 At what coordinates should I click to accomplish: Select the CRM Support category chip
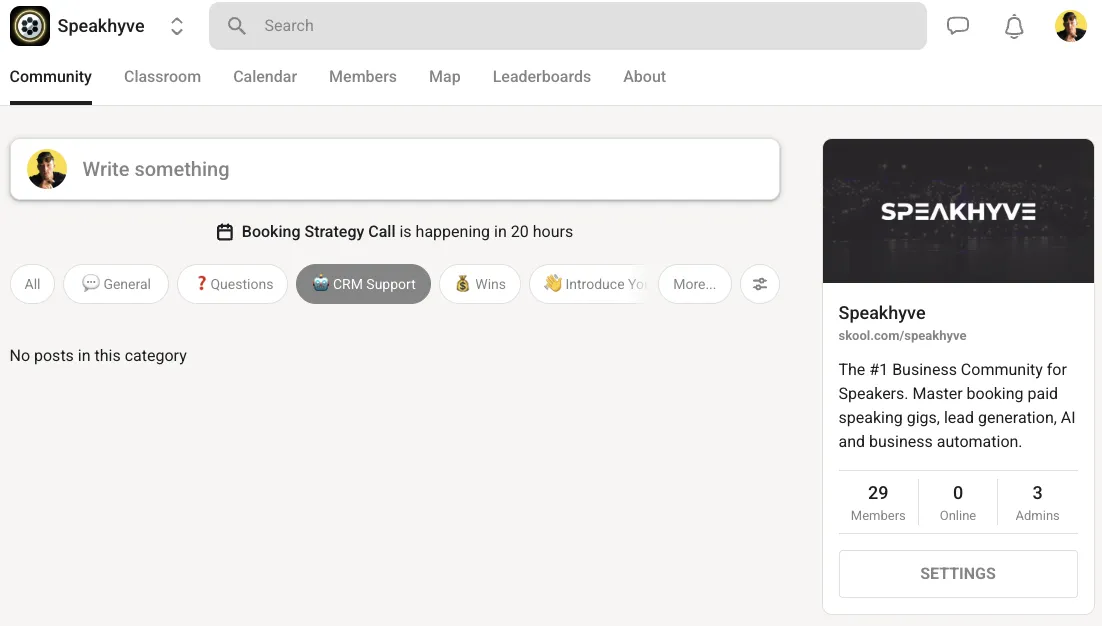(363, 284)
